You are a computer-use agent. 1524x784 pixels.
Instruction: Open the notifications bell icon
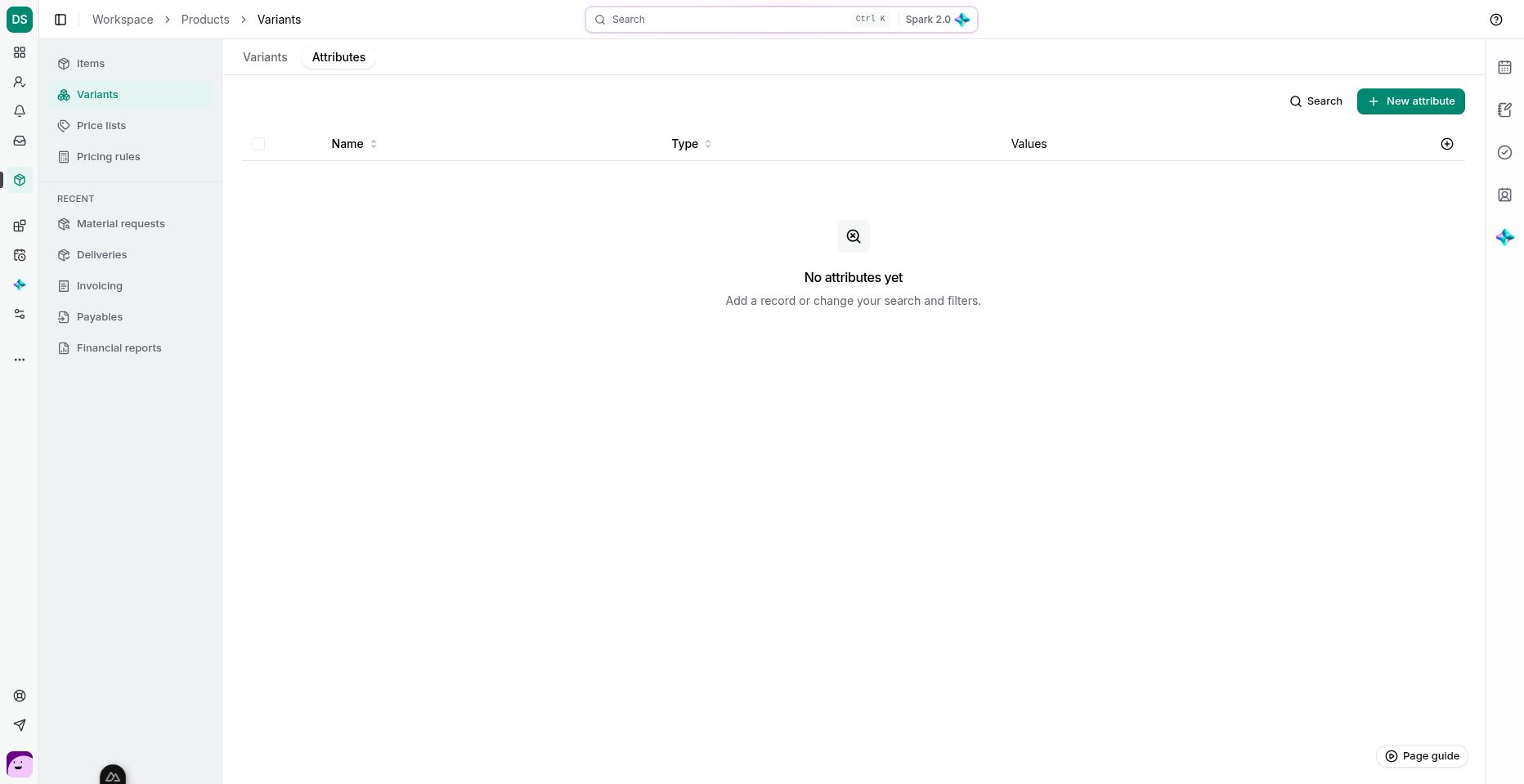20,111
